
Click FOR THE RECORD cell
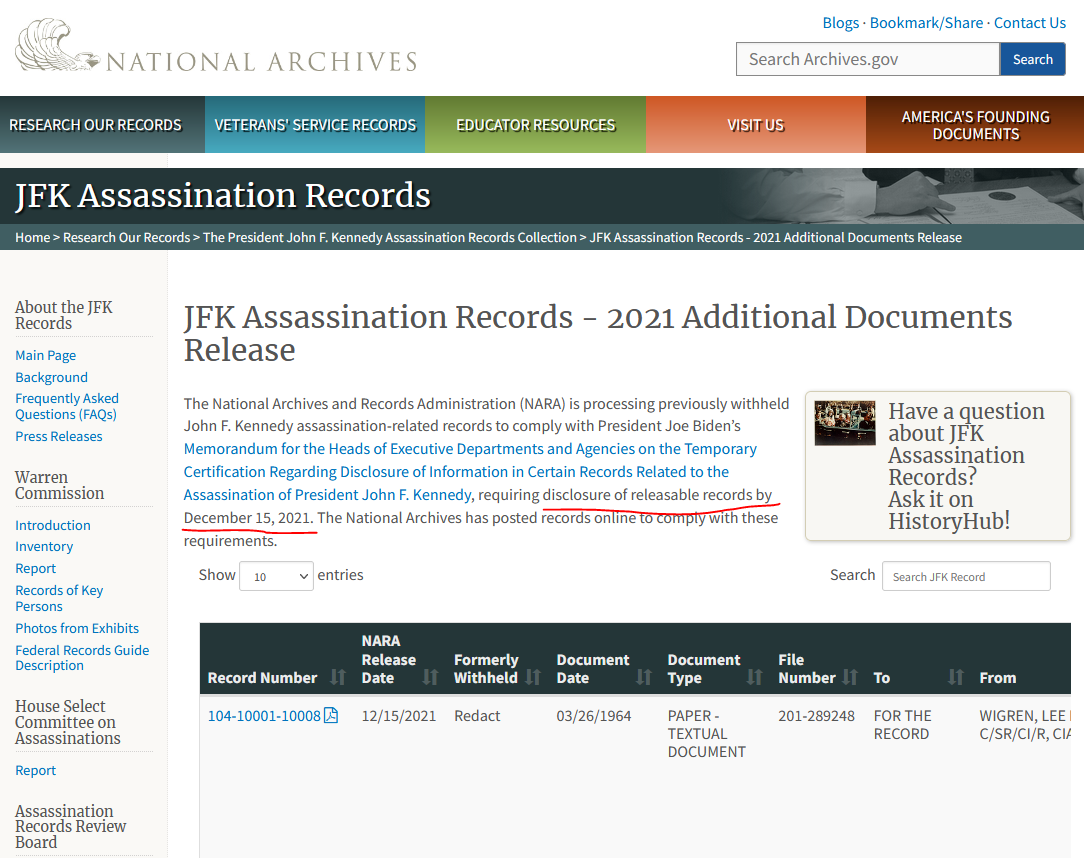[902, 725]
